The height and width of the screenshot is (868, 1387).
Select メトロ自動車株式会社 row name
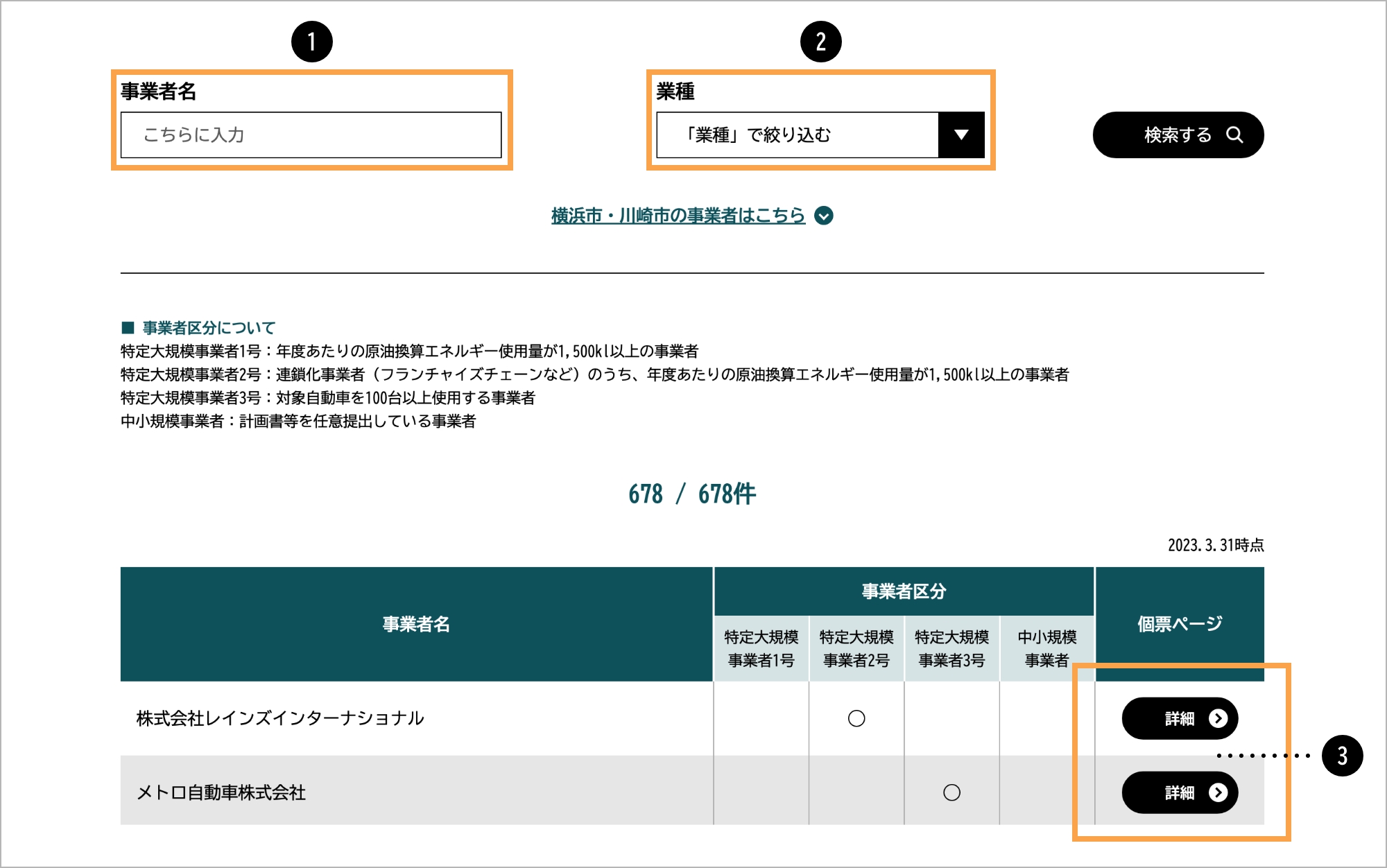[221, 792]
